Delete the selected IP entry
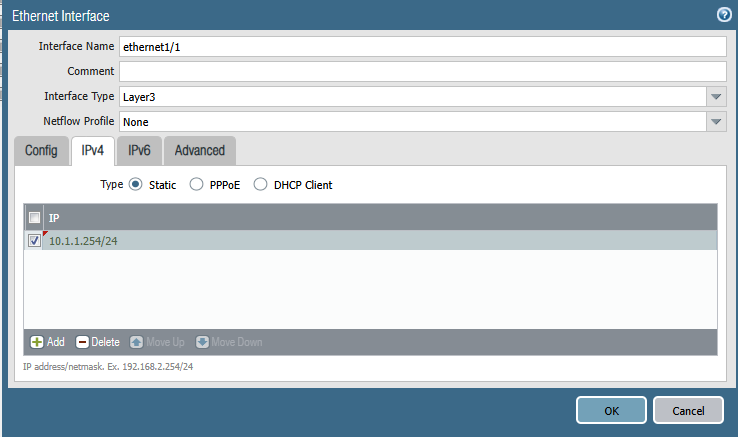 tap(98, 342)
